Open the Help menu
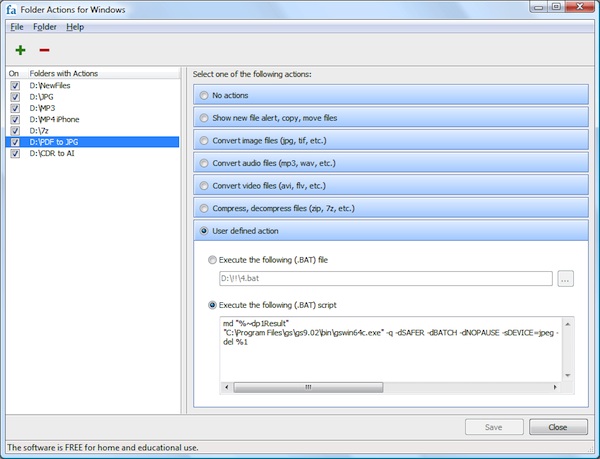 click(x=75, y=27)
